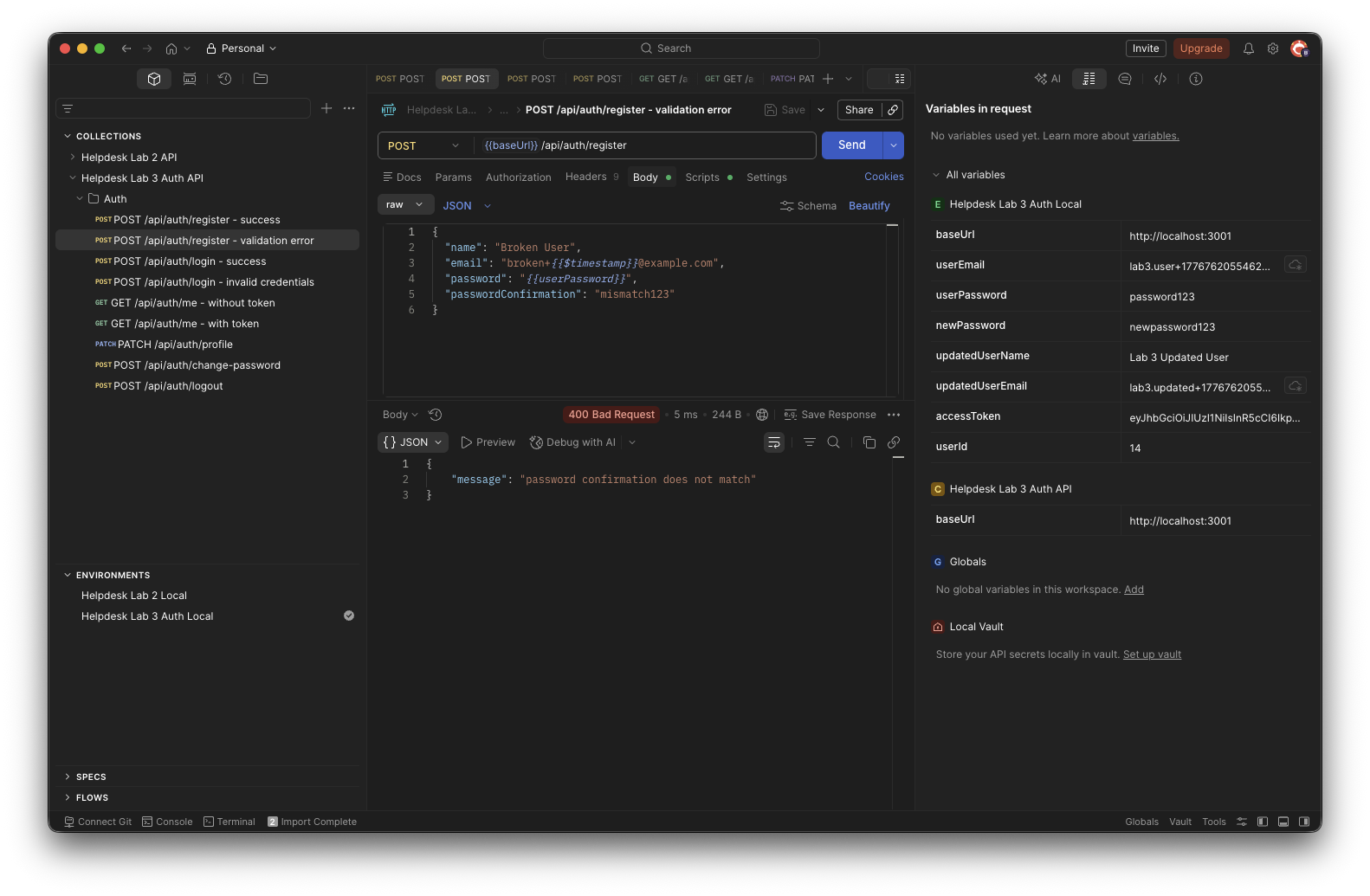Go back with the left arrow
The height and width of the screenshot is (896, 1370).
pyautogui.click(x=126, y=48)
